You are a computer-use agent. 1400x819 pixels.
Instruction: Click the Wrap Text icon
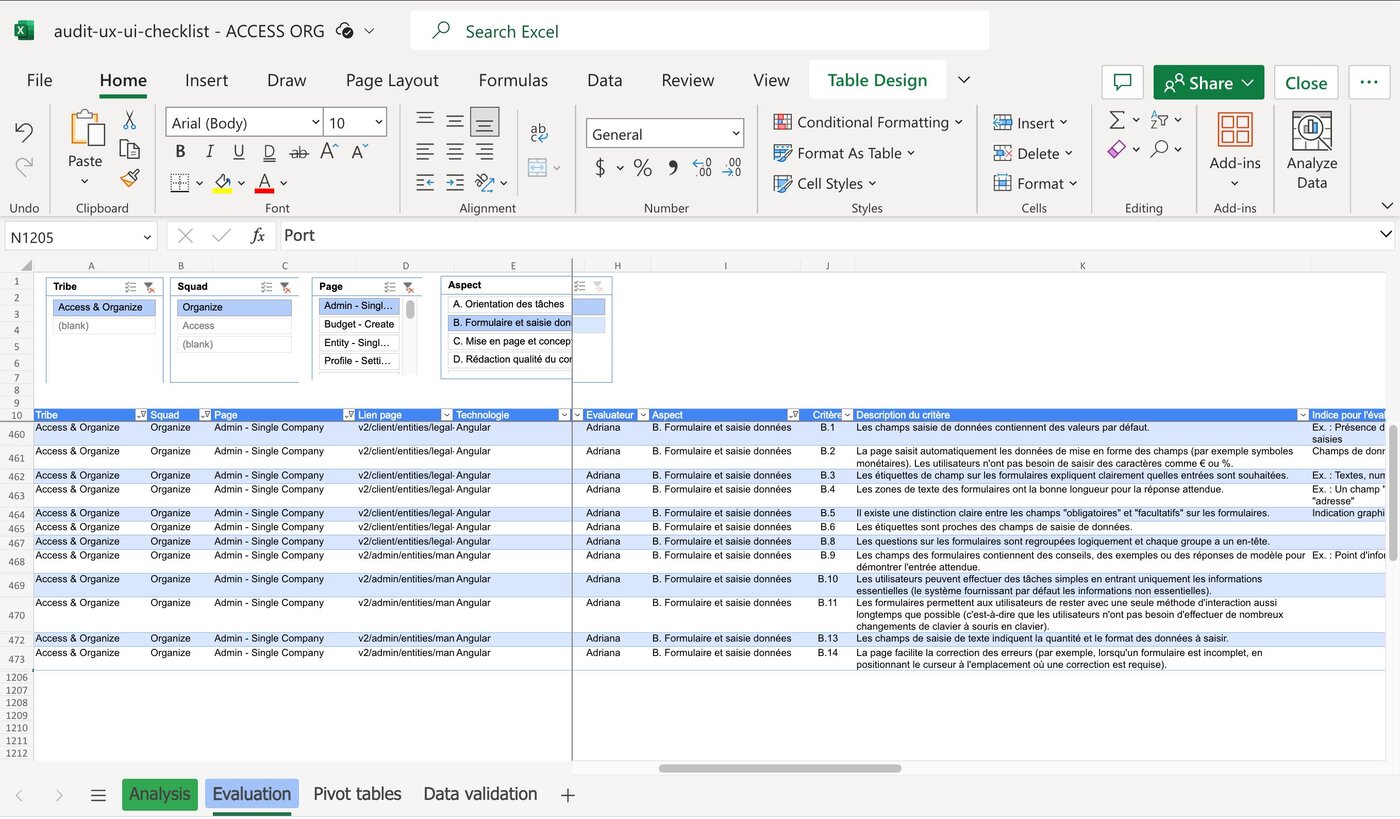point(539,132)
